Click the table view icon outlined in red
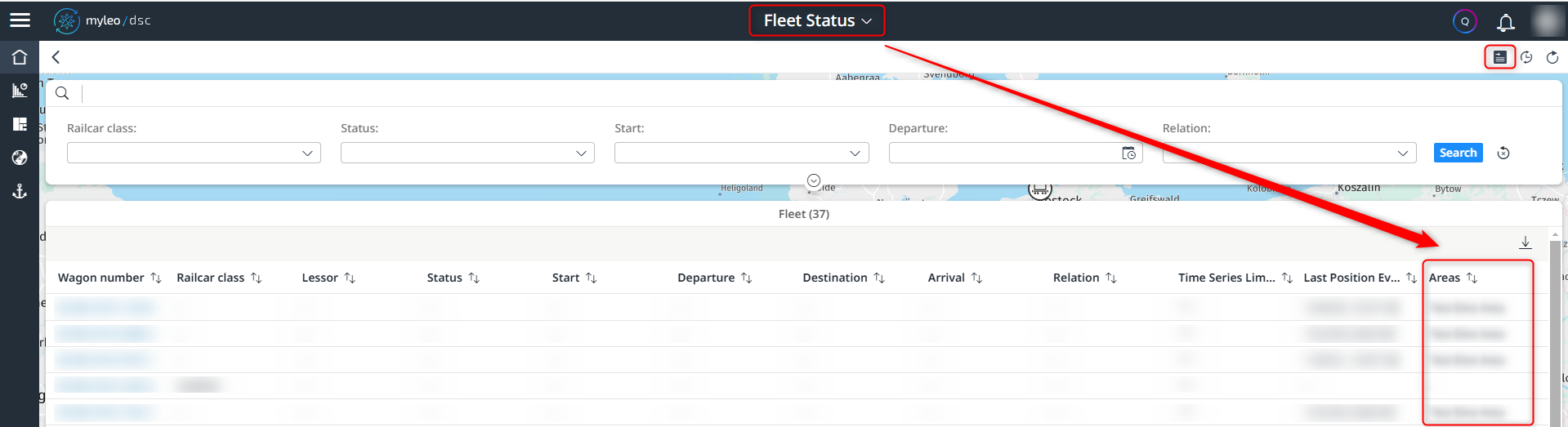This screenshot has width=1568, height=427. [1499, 57]
